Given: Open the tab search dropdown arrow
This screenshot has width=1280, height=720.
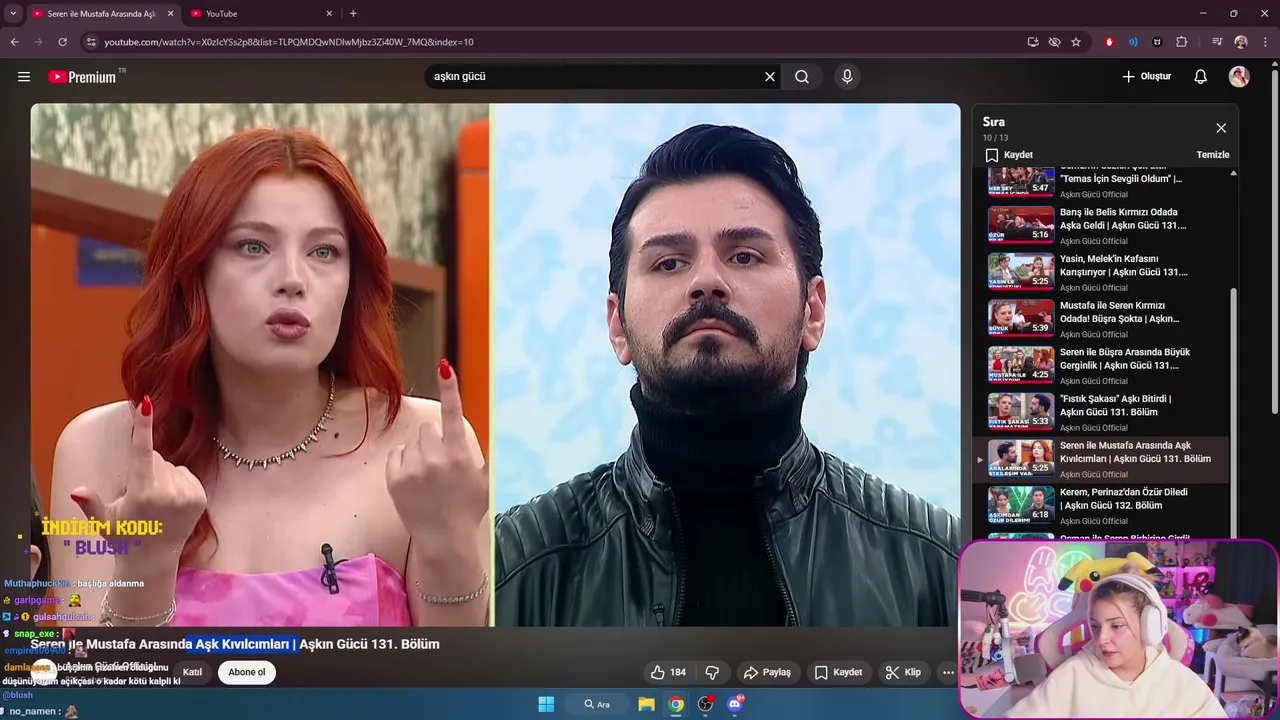Looking at the screenshot, I should (13, 14).
